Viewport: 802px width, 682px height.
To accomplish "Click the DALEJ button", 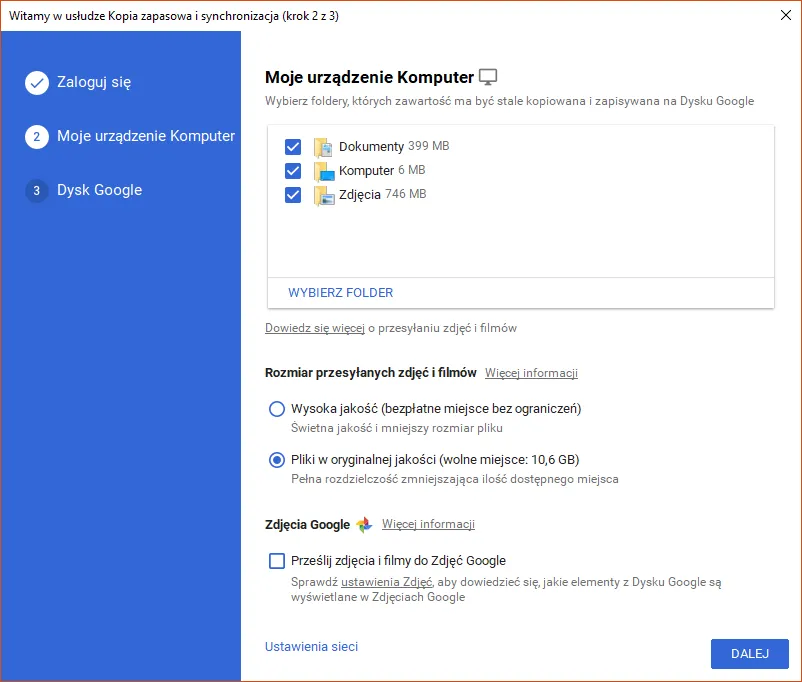I will coord(750,654).
